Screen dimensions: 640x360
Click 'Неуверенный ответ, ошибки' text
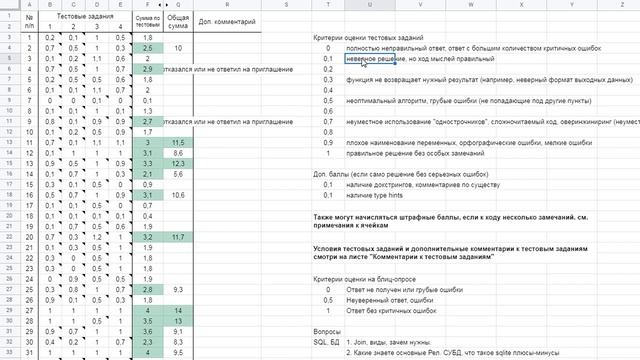tap(390, 300)
